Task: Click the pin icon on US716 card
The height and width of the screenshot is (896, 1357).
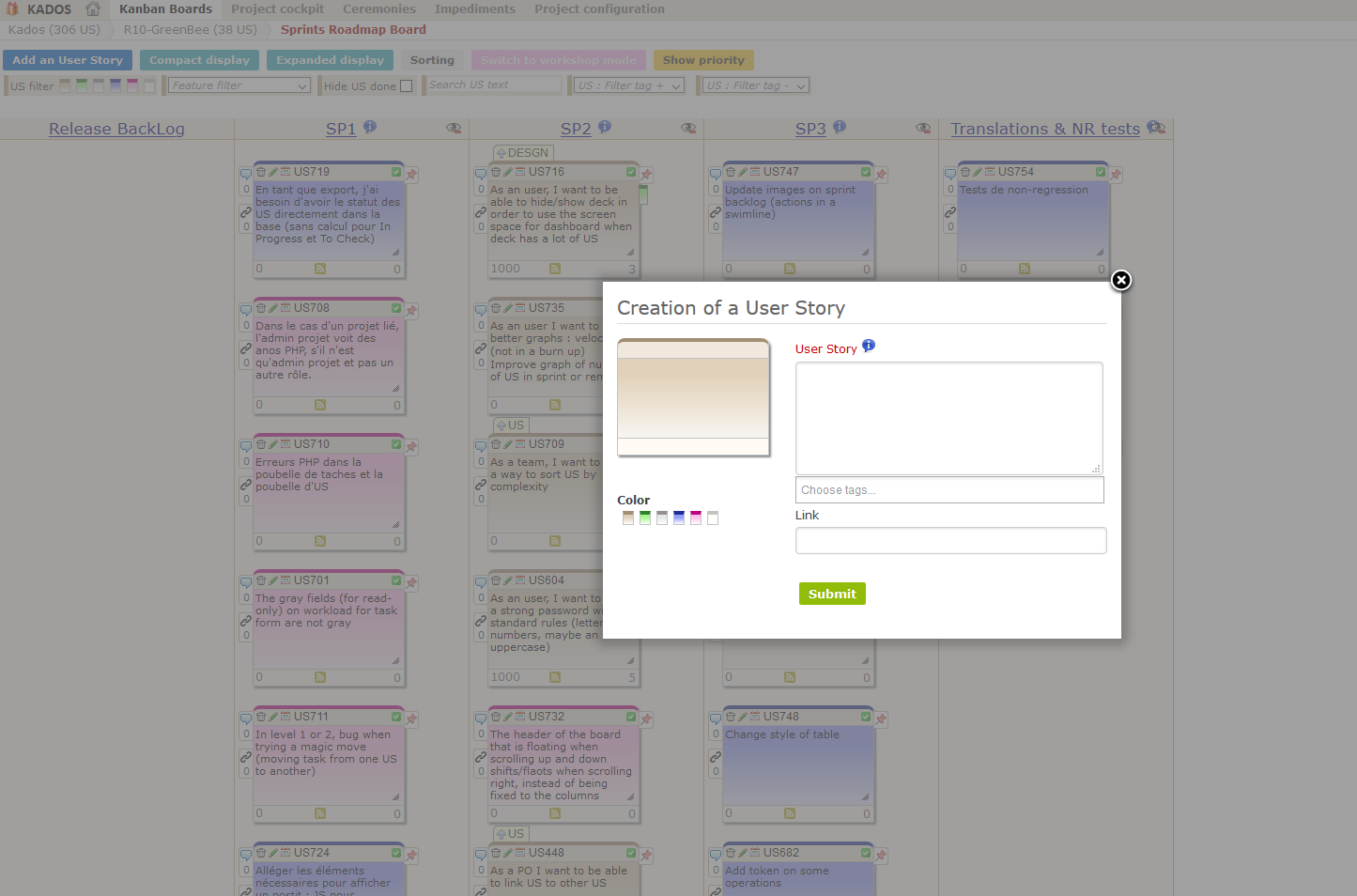Action: click(x=646, y=174)
